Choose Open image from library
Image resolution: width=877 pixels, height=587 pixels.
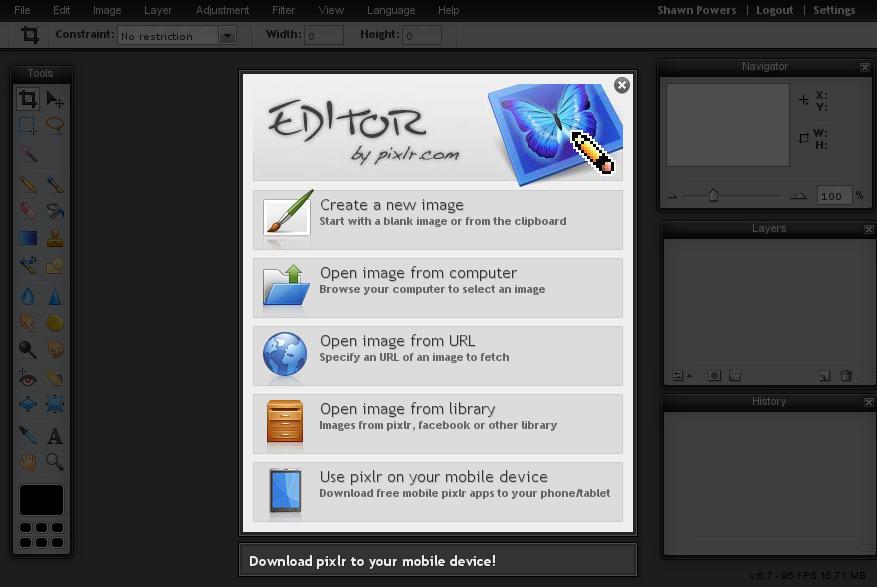(437, 424)
